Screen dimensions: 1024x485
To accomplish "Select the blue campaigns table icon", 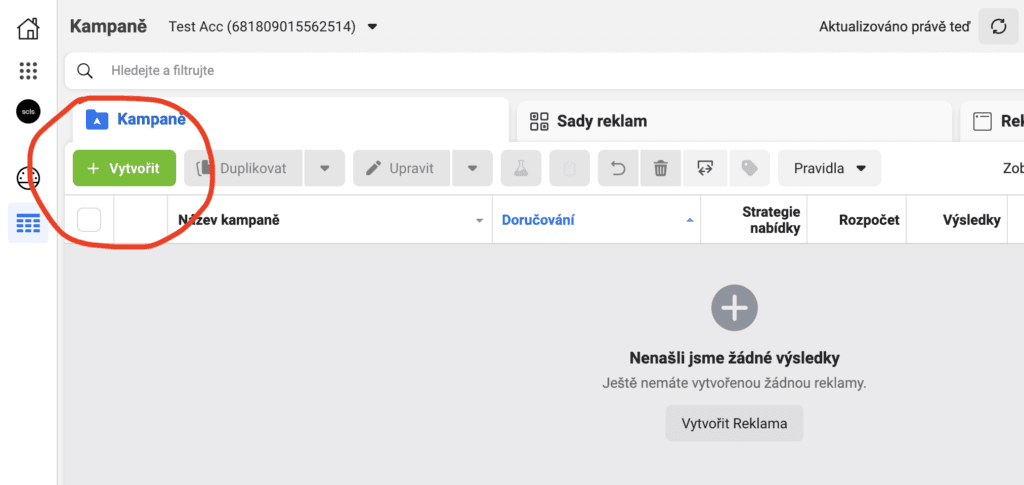I will (x=28, y=223).
